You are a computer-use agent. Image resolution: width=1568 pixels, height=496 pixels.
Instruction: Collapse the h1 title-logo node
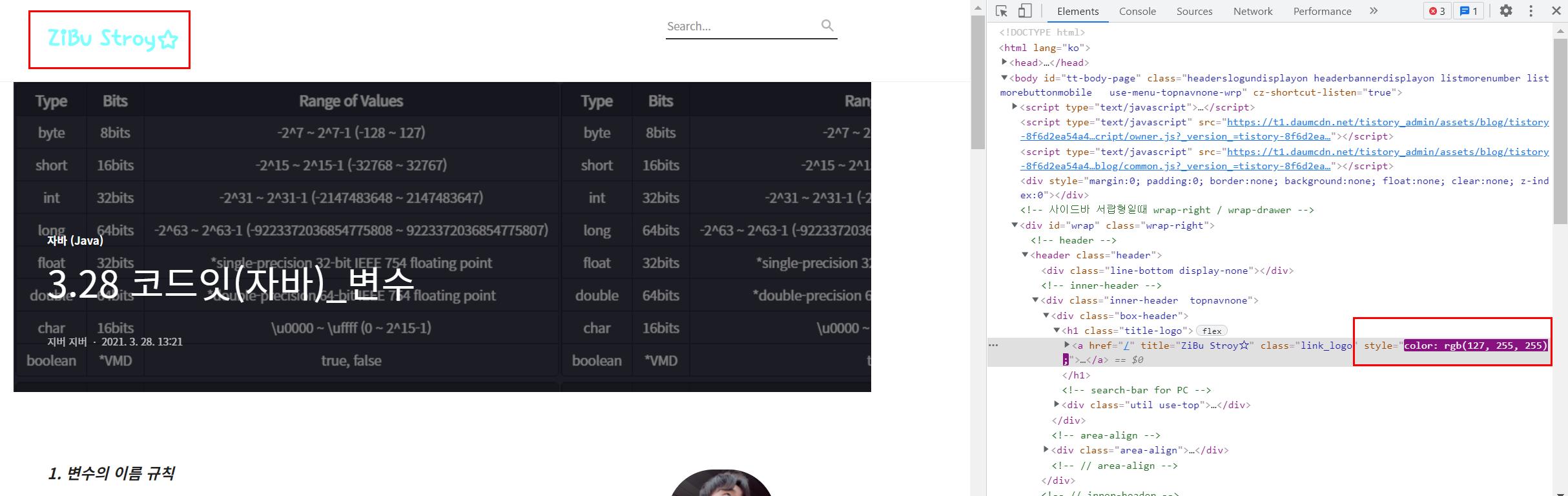click(x=1057, y=330)
